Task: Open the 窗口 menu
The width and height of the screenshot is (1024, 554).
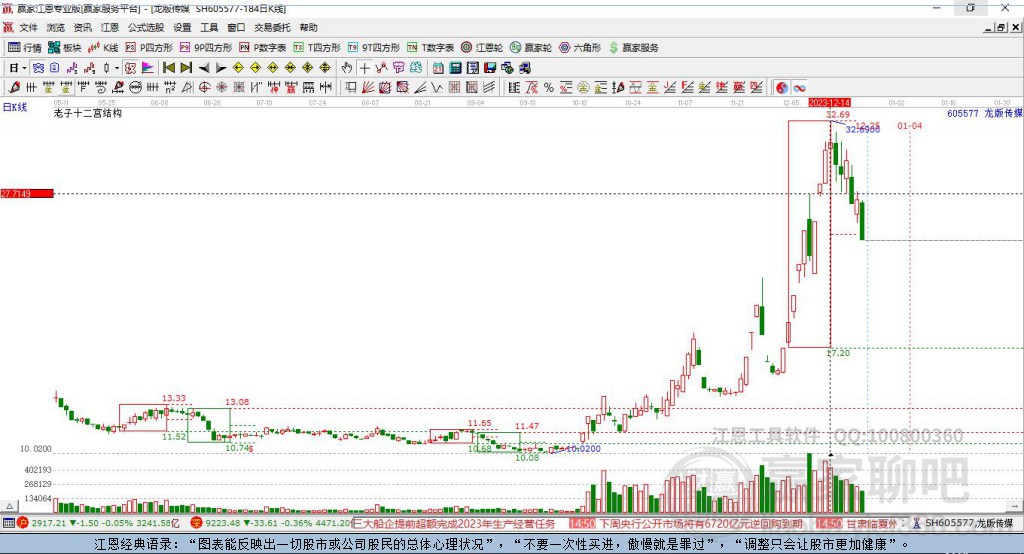Action: coord(236,27)
